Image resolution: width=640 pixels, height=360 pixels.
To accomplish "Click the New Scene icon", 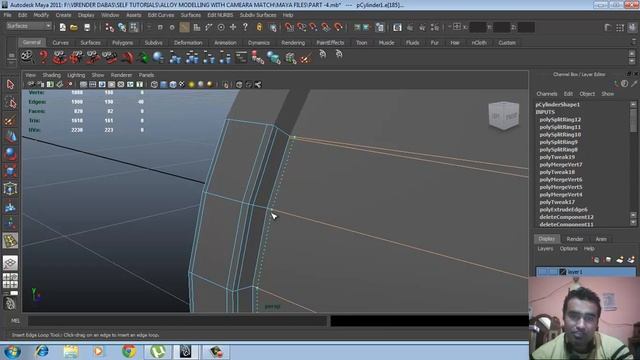I will coord(62,27).
